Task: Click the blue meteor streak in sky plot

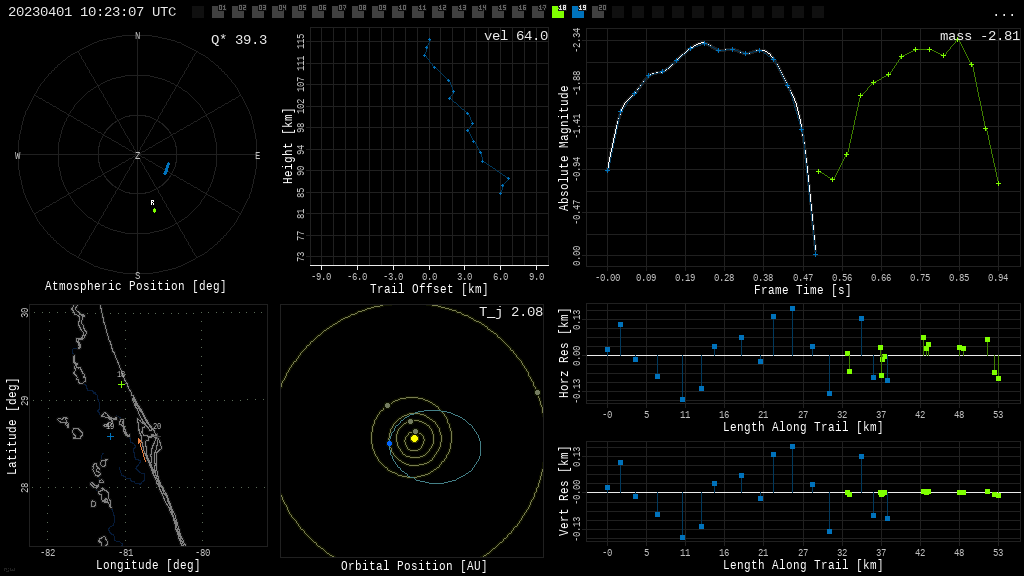Action: (x=167, y=168)
